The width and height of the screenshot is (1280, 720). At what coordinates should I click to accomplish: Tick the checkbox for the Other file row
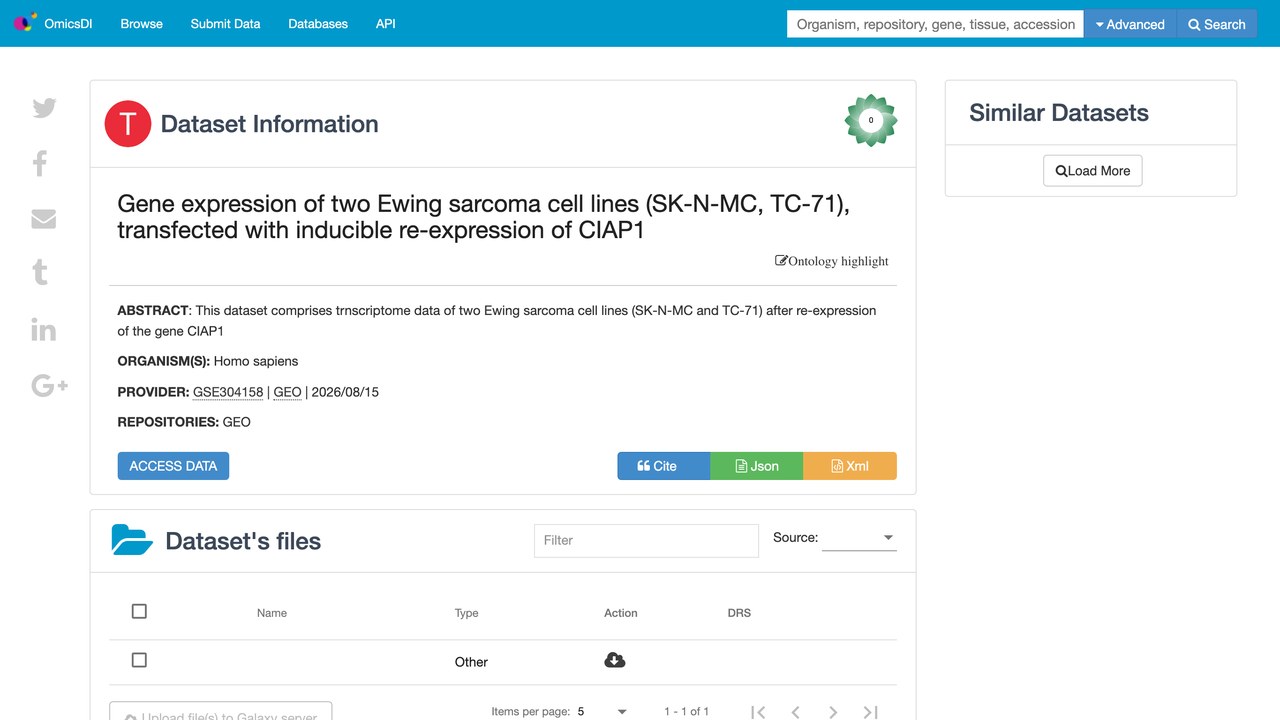[x=139, y=660]
